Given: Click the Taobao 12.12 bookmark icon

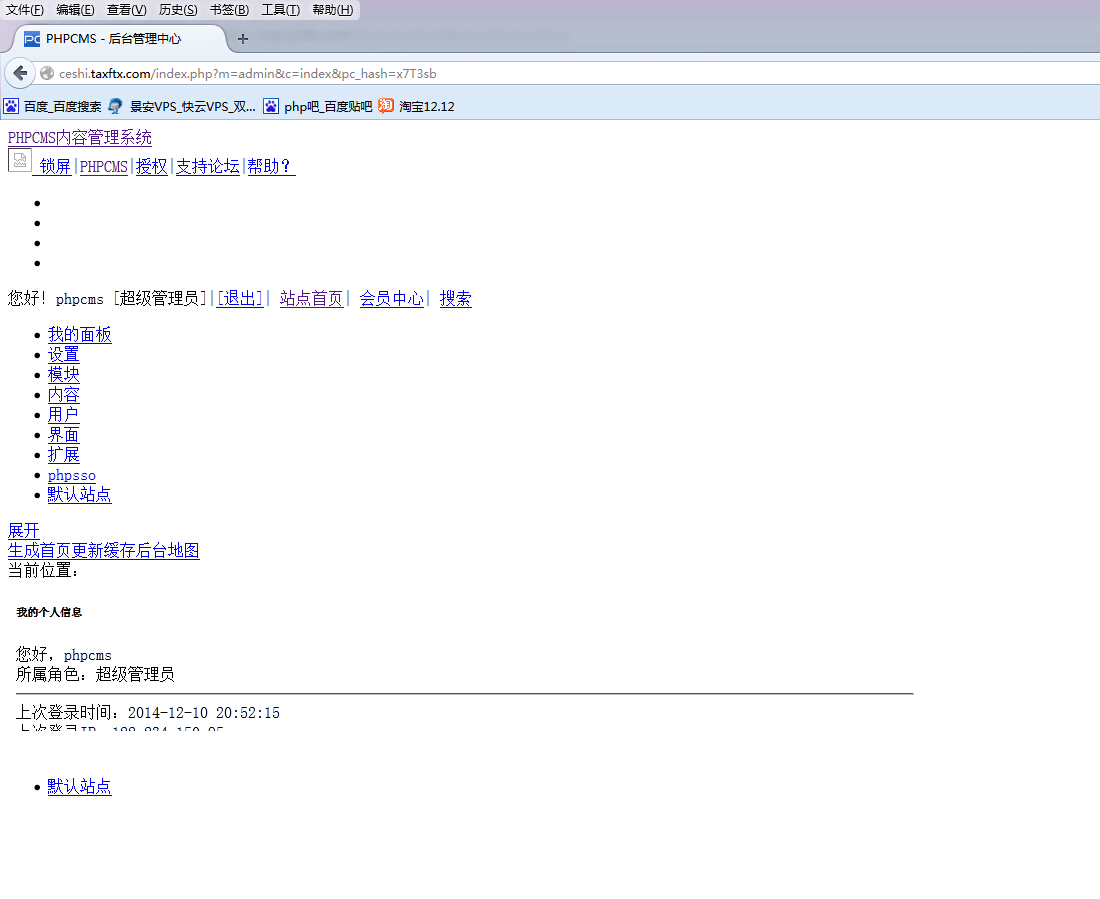Looking at the screenshot, I should click(386, 106).
